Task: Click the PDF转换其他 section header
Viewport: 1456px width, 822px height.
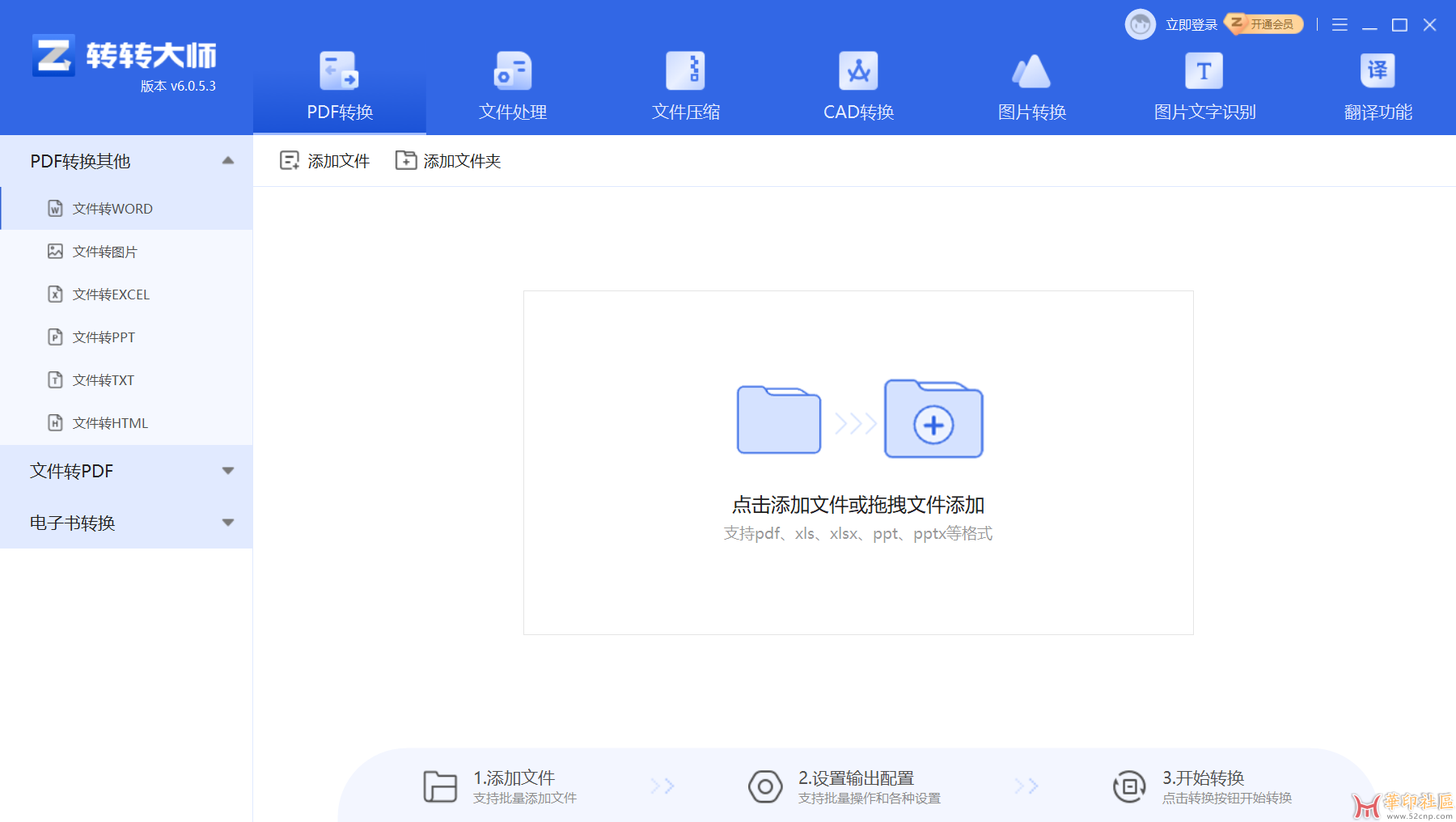Action: (x=126, y=161)
